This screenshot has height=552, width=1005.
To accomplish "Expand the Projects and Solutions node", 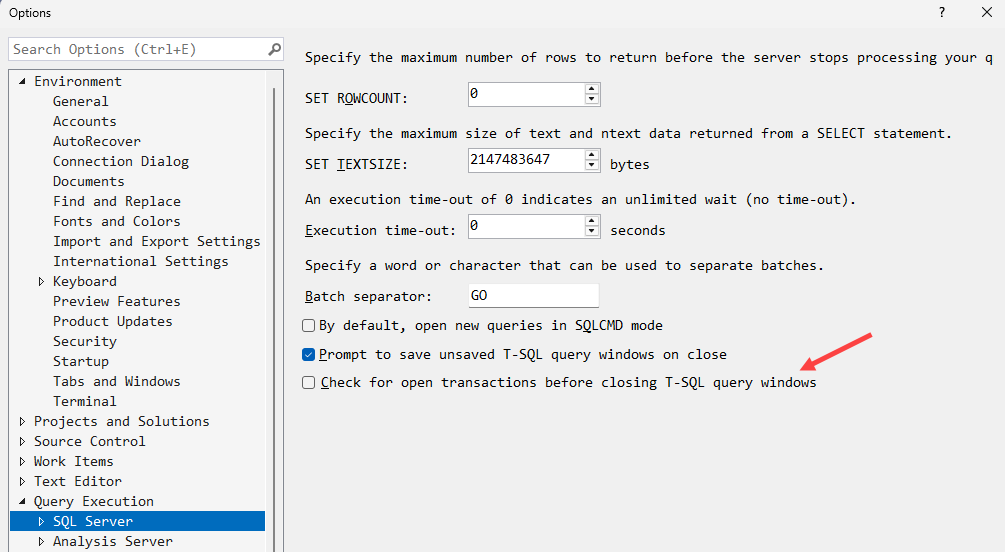I will click(22, 422).
